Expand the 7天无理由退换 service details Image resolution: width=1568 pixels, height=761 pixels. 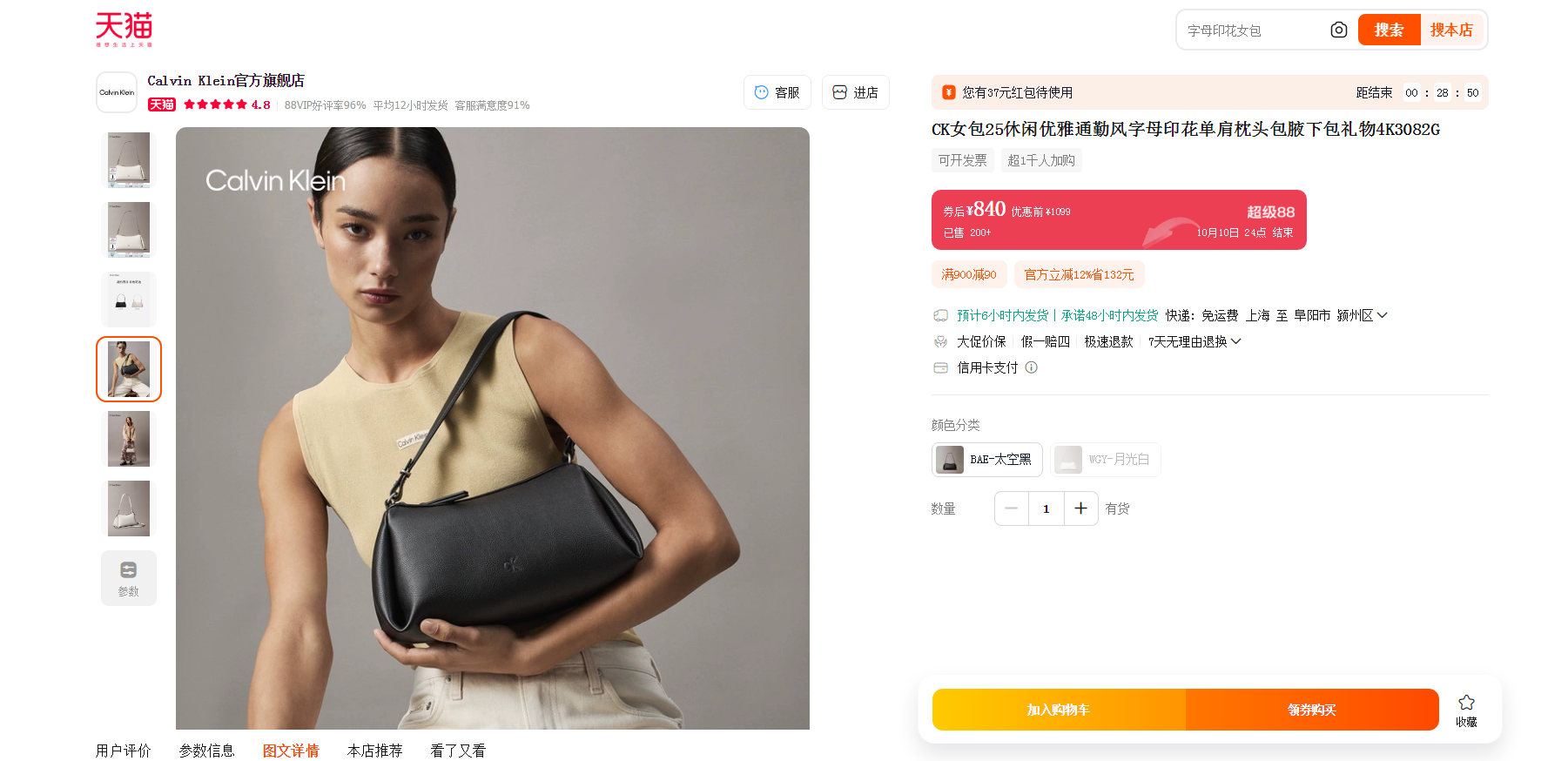pyautogui.click(x=1195, y=341)
